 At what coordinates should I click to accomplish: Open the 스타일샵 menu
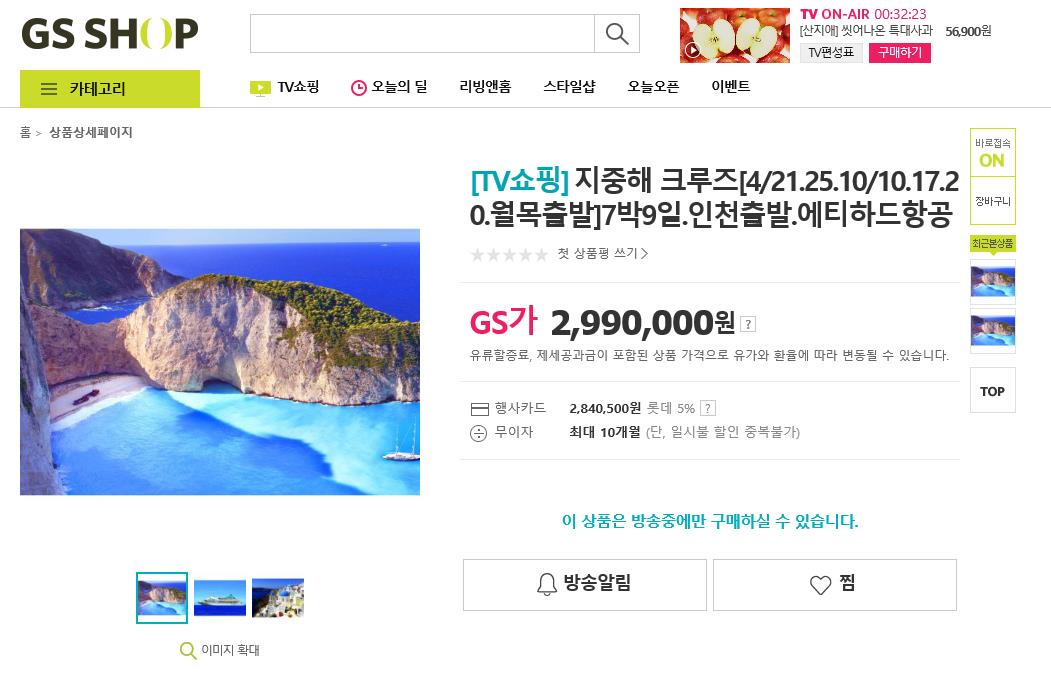click(569, 86)
